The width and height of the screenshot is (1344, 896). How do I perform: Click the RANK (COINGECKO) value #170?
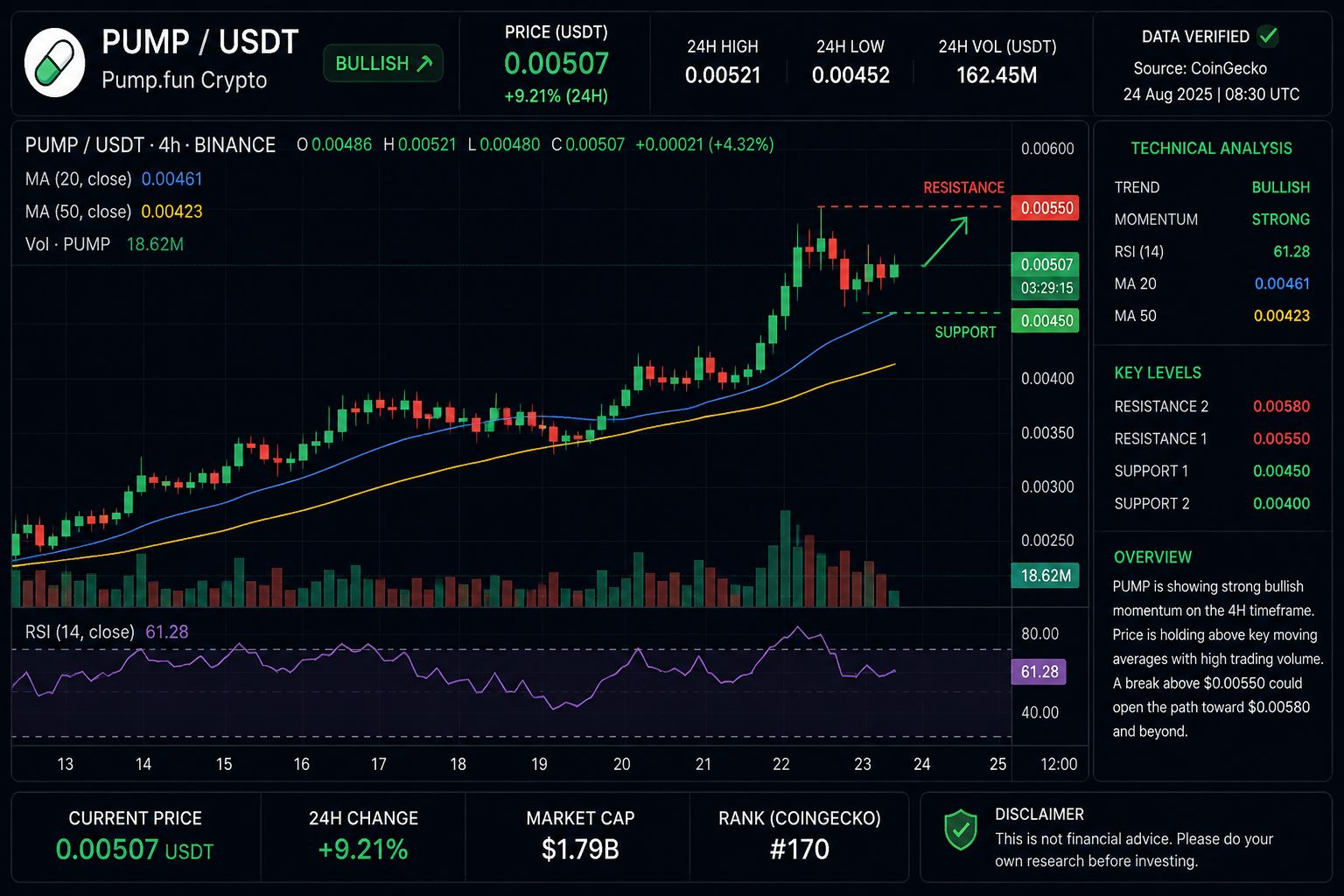[x=800, y=849]
